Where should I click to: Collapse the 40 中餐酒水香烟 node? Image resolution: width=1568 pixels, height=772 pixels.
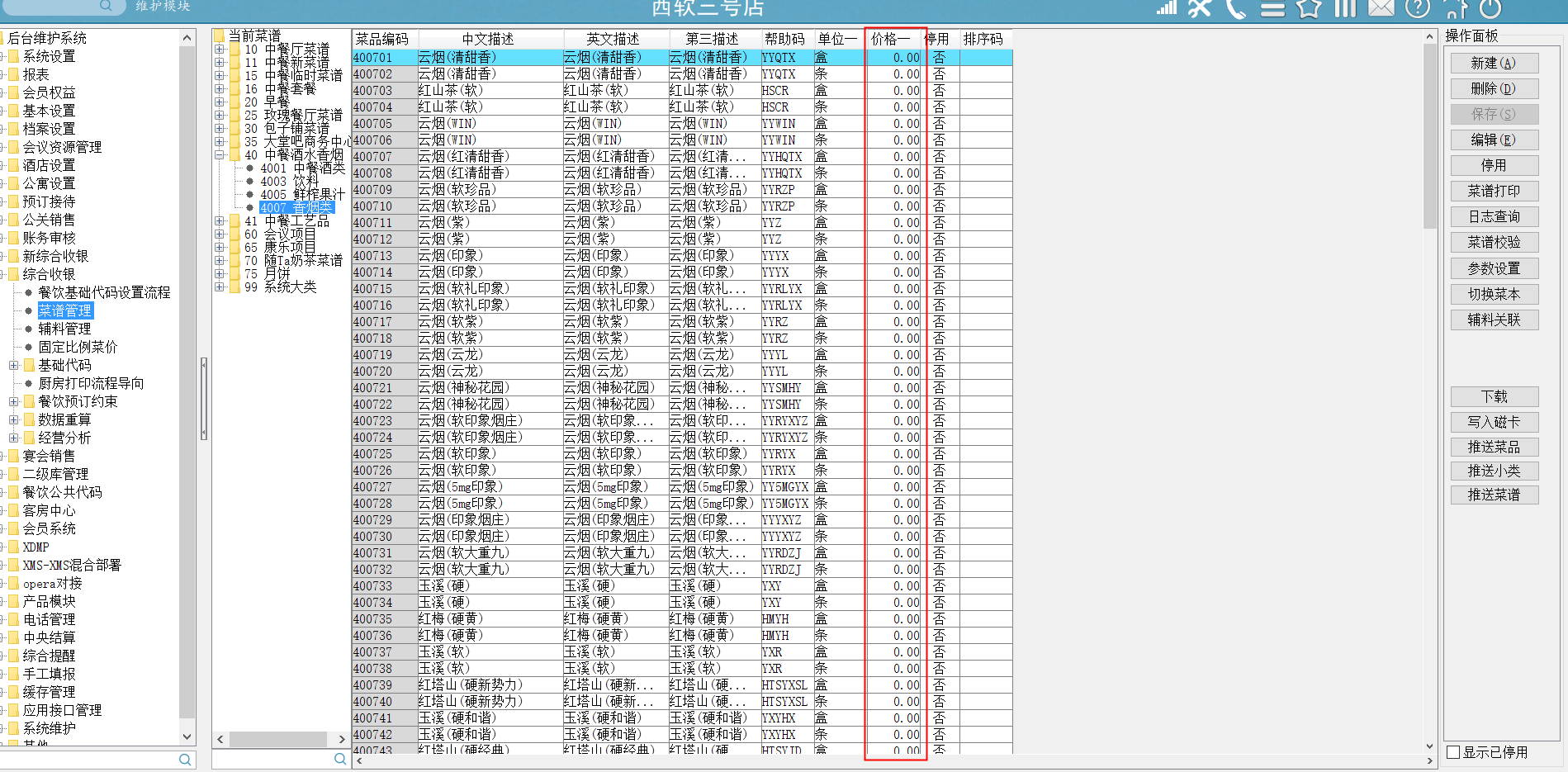point(220,155)
